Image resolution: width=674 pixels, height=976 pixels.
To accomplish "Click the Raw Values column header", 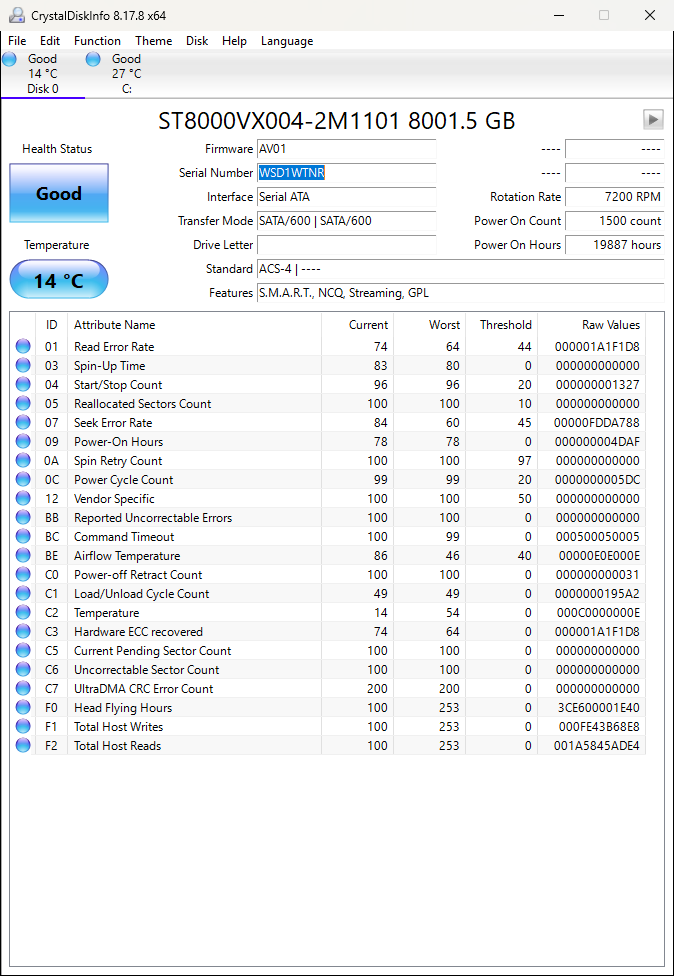I will tap(610, 325).
